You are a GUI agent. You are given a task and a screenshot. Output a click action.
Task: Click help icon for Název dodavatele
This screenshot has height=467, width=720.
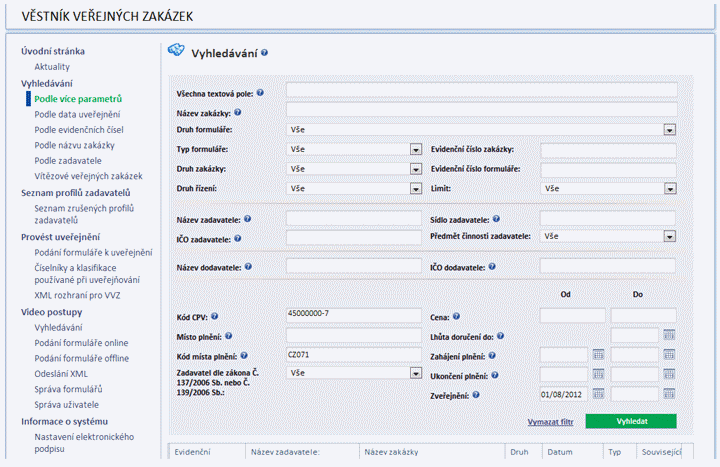click(x=248, y=266)
